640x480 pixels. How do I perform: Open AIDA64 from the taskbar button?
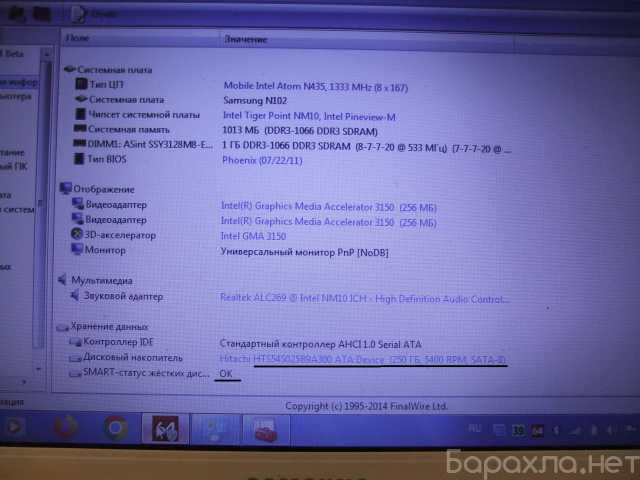(165, 429)
